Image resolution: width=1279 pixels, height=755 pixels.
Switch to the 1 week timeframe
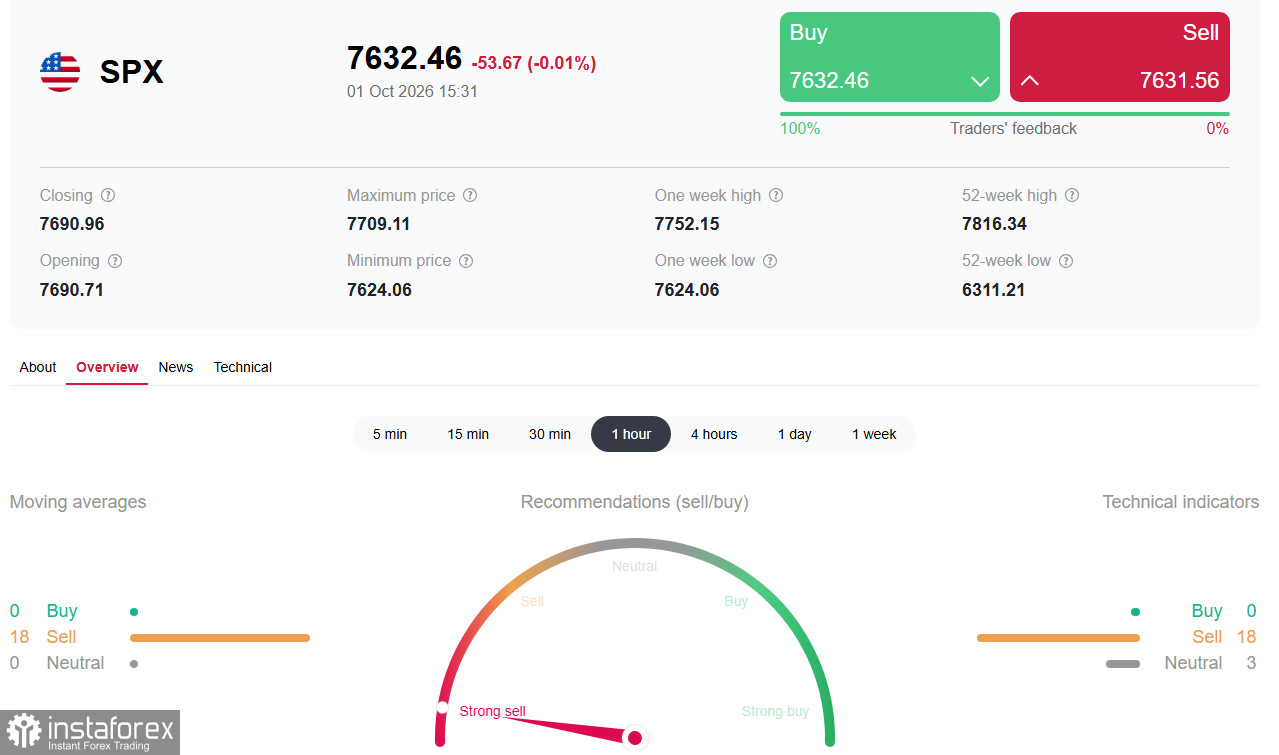click(874, 434)
